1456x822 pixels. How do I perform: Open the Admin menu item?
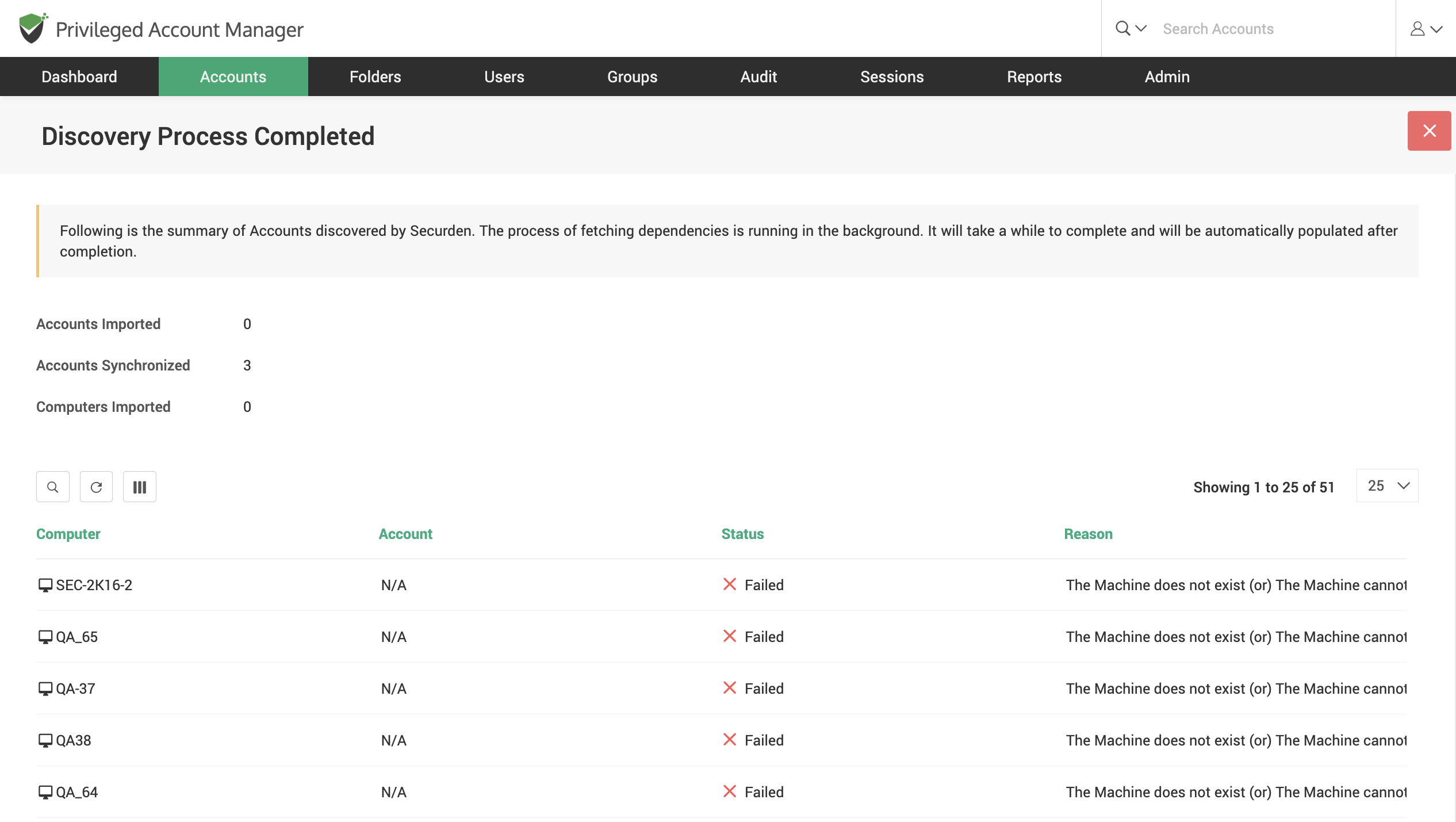[x=1167, y=76]
